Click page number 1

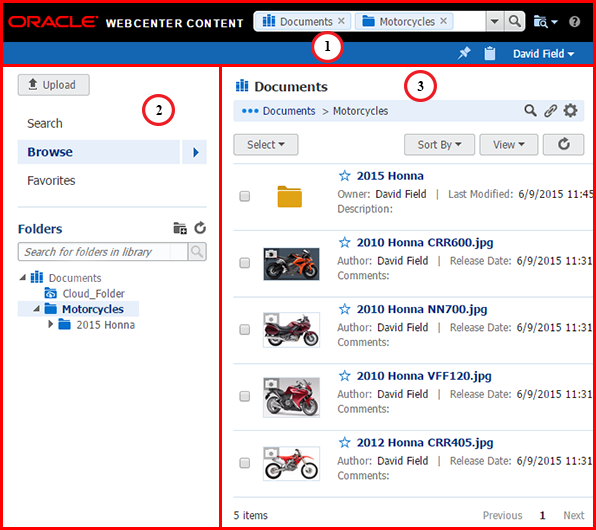[x=542, y=515]
